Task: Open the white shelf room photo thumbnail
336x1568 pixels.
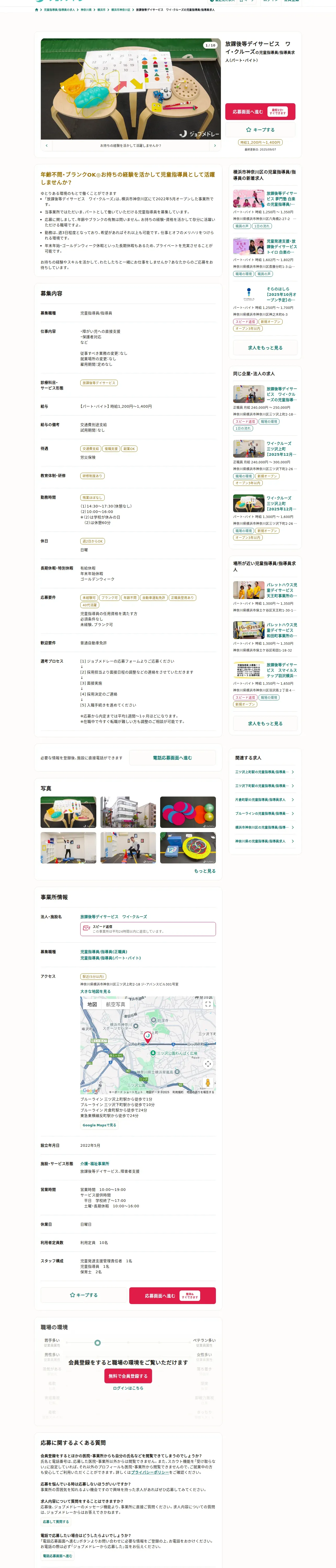Action: pos(68,848)
